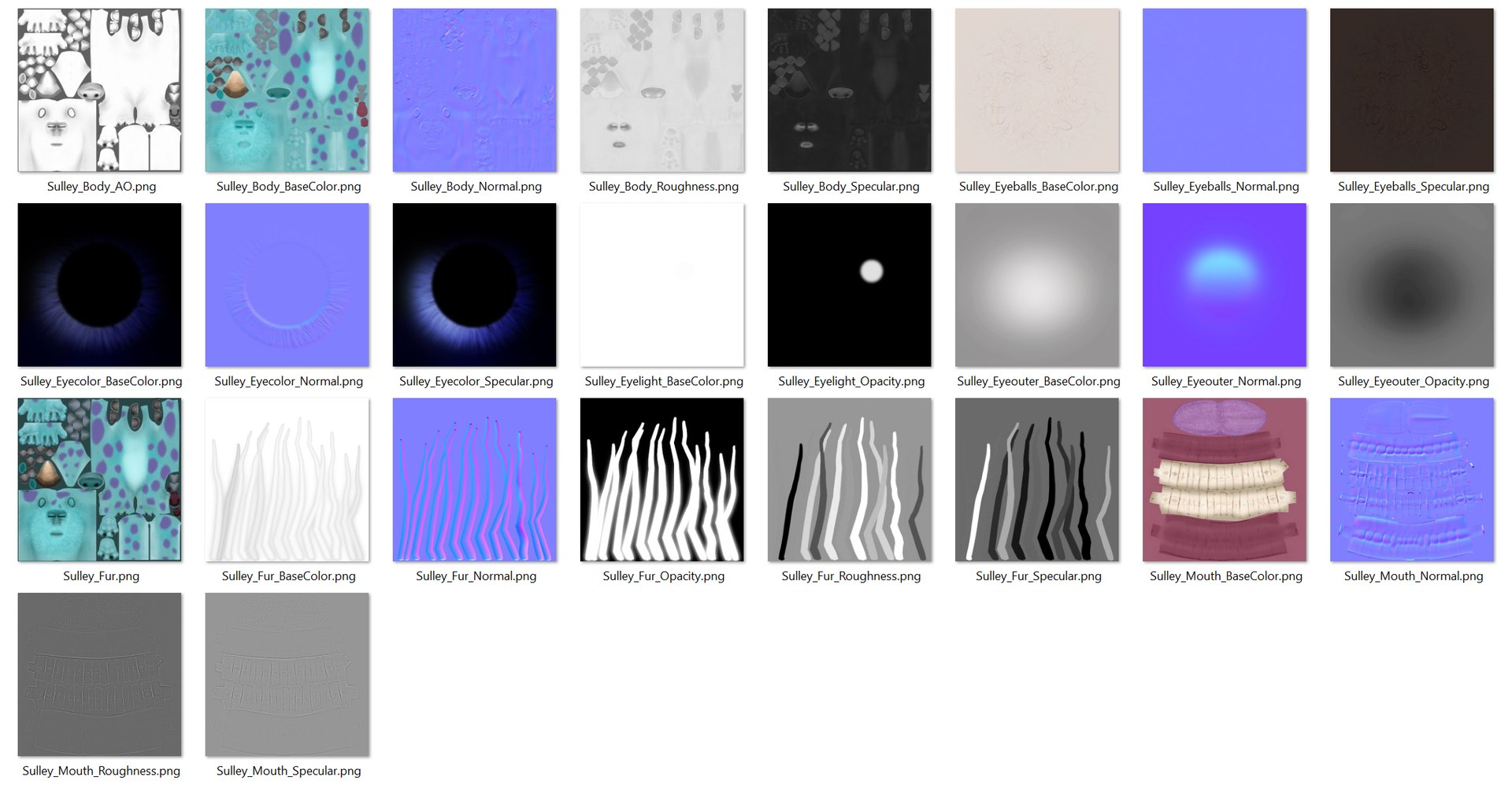
Task: Pick the Sulley_Fur_Opacity.png strands thumbnail
Action: (x=662, y=480)
